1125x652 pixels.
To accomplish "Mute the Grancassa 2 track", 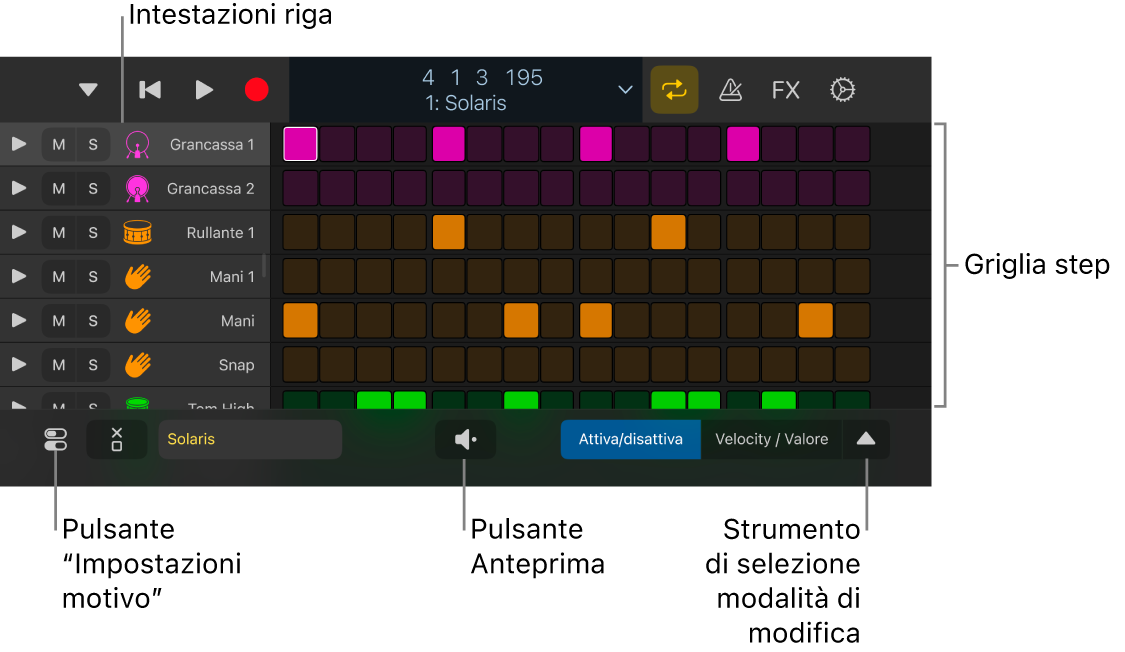I will (x=58, y=188).
